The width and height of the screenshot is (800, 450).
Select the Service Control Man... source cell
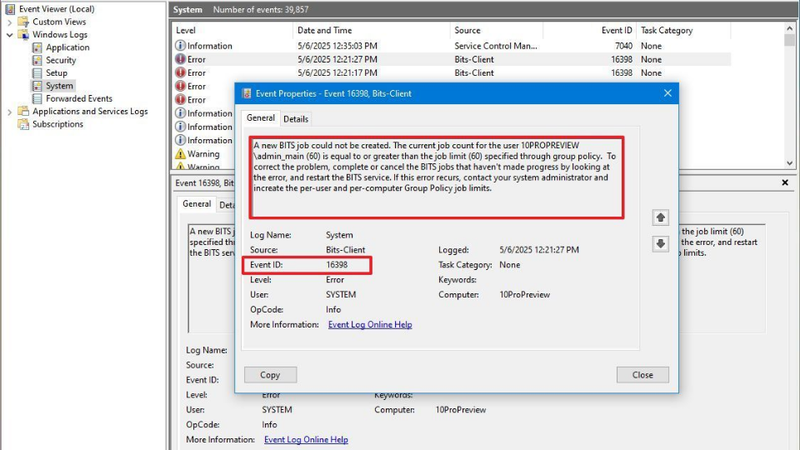click(495, 45)
